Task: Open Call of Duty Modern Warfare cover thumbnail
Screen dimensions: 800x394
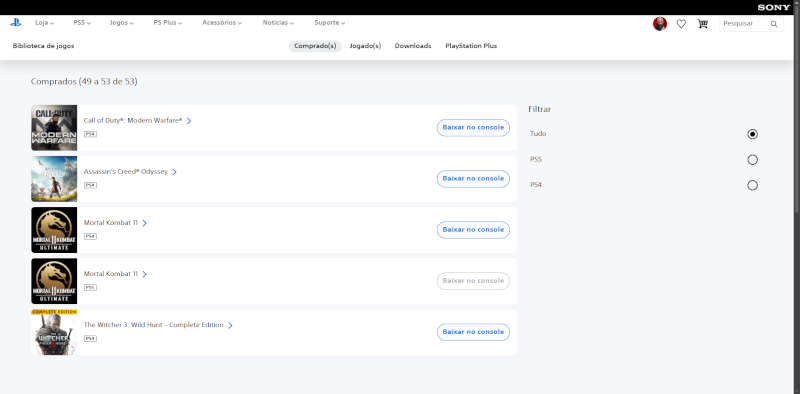Action: (54, 128)
